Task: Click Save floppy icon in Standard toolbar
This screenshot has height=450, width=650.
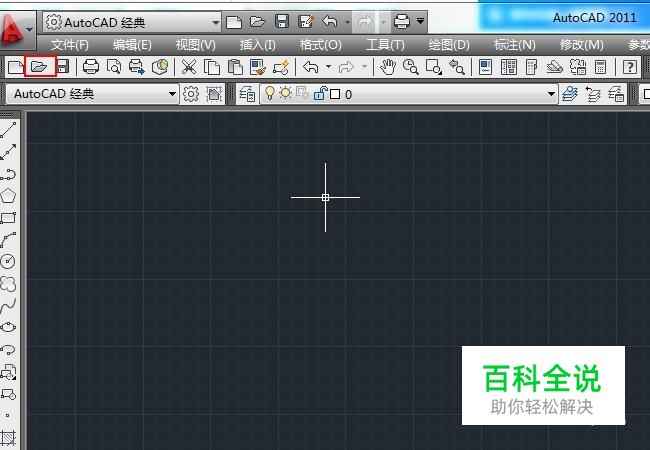Action: [63, 67]
